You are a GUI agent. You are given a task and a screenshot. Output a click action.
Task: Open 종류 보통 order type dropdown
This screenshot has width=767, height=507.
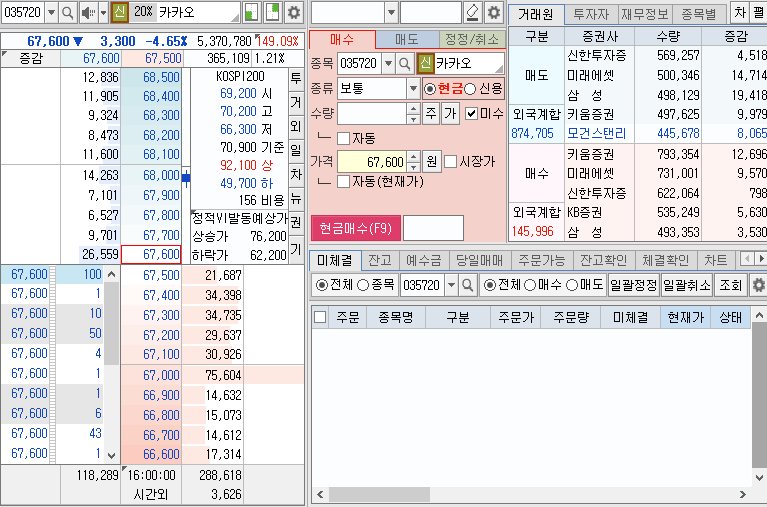[413, 89]
